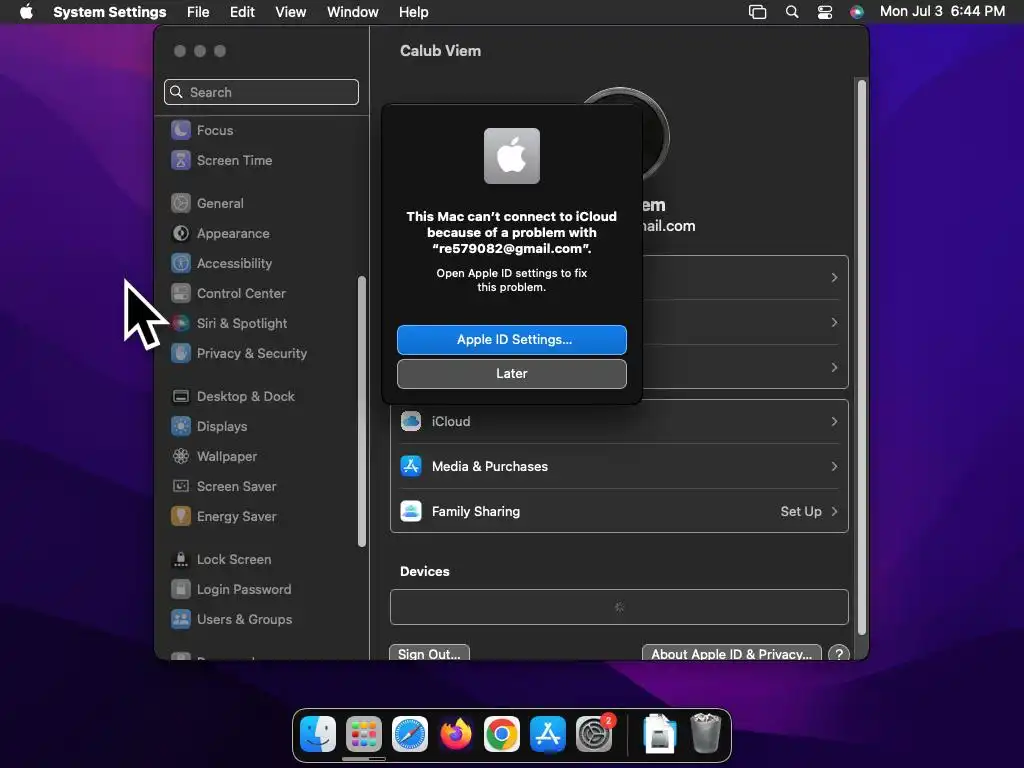Launch Firefox from the Dock

point(456,734)
